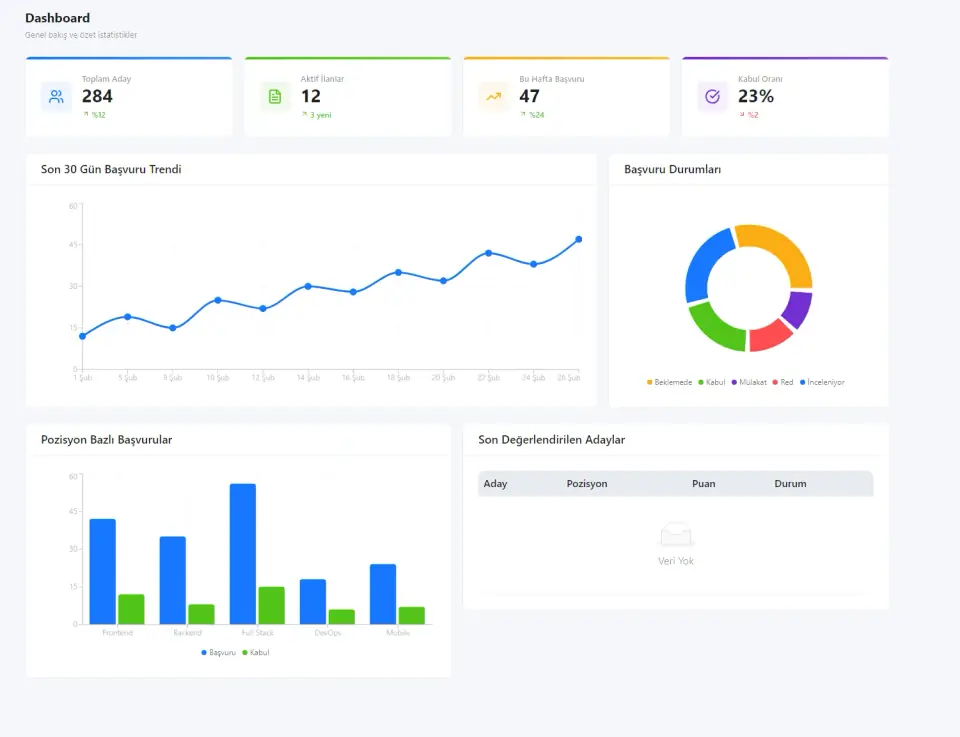Click the line chart point at 22 Şub
The height and width of the screenshot is (737, 960).
489,253
